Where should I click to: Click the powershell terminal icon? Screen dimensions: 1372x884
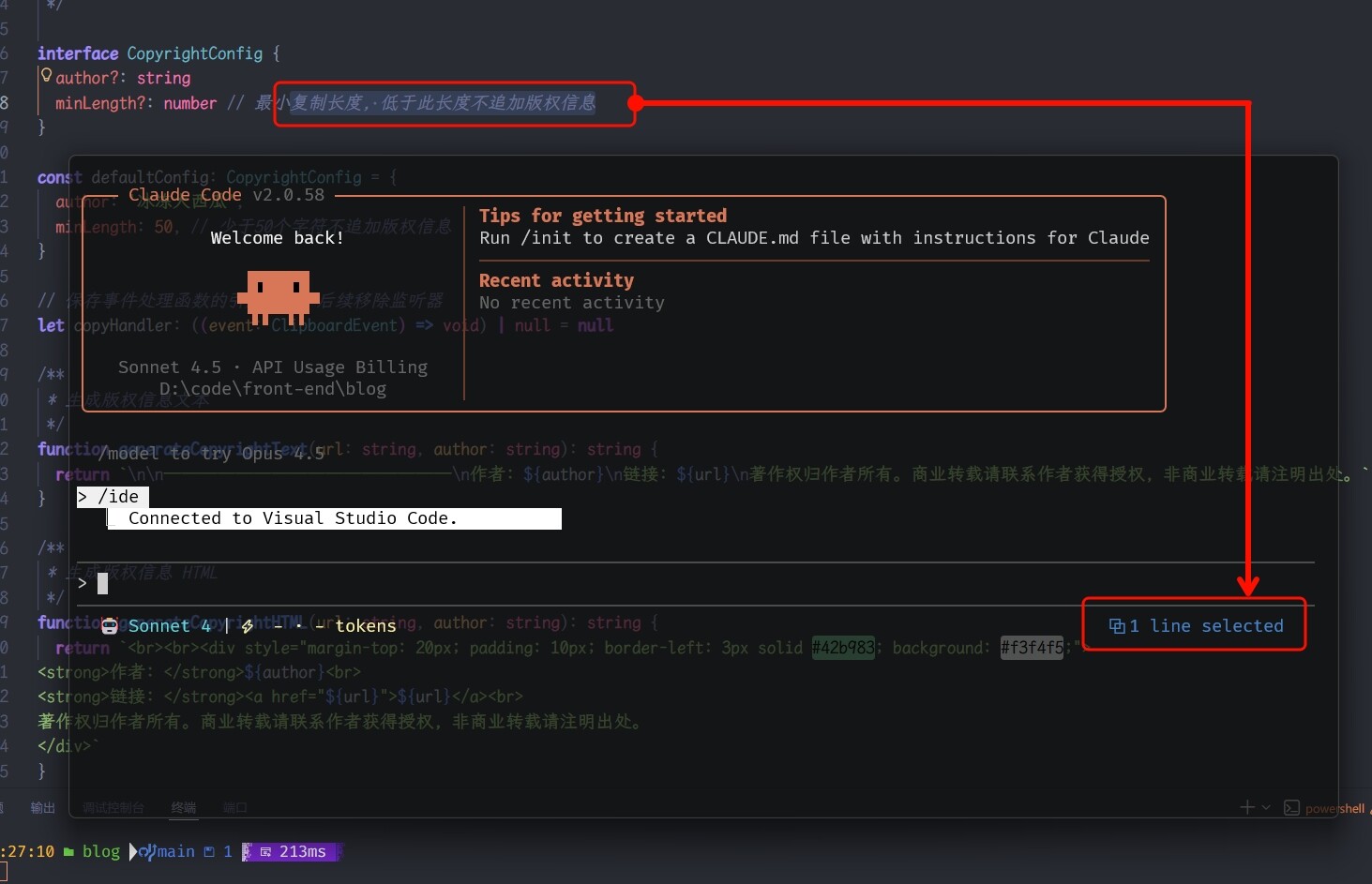tap(1291, 808)
